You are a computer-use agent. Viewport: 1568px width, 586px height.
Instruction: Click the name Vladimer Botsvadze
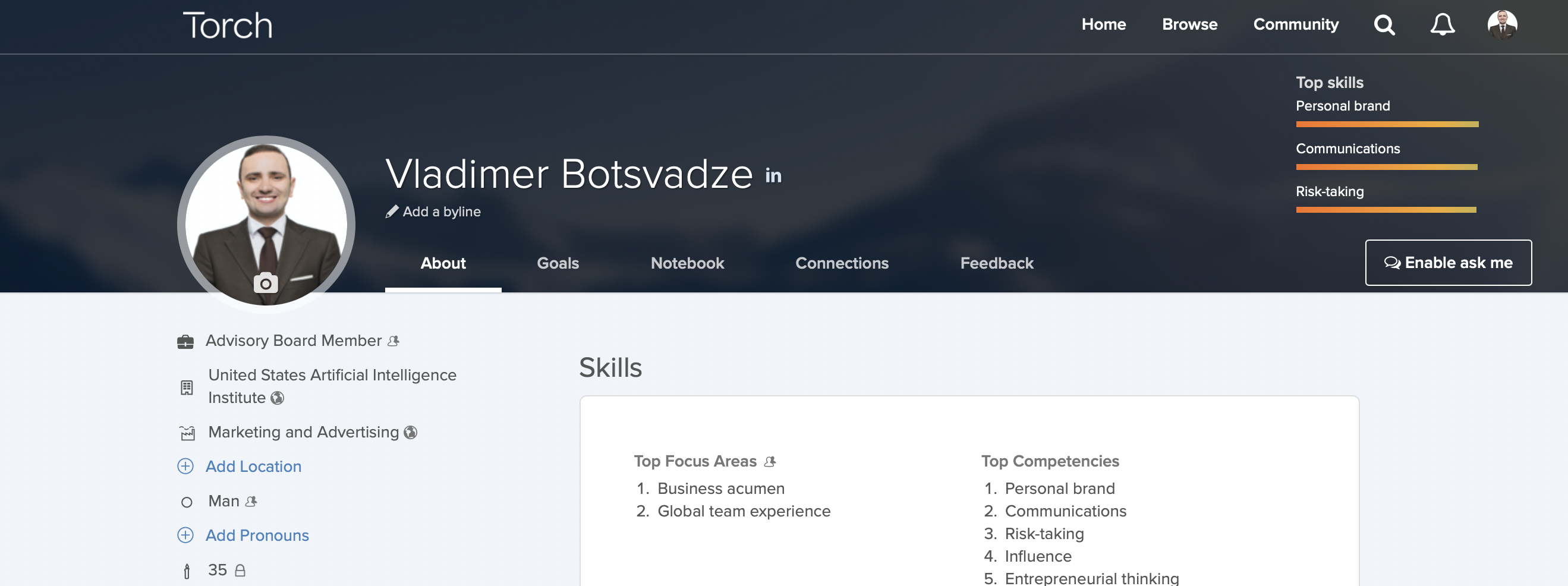click(x=569, y=175)
